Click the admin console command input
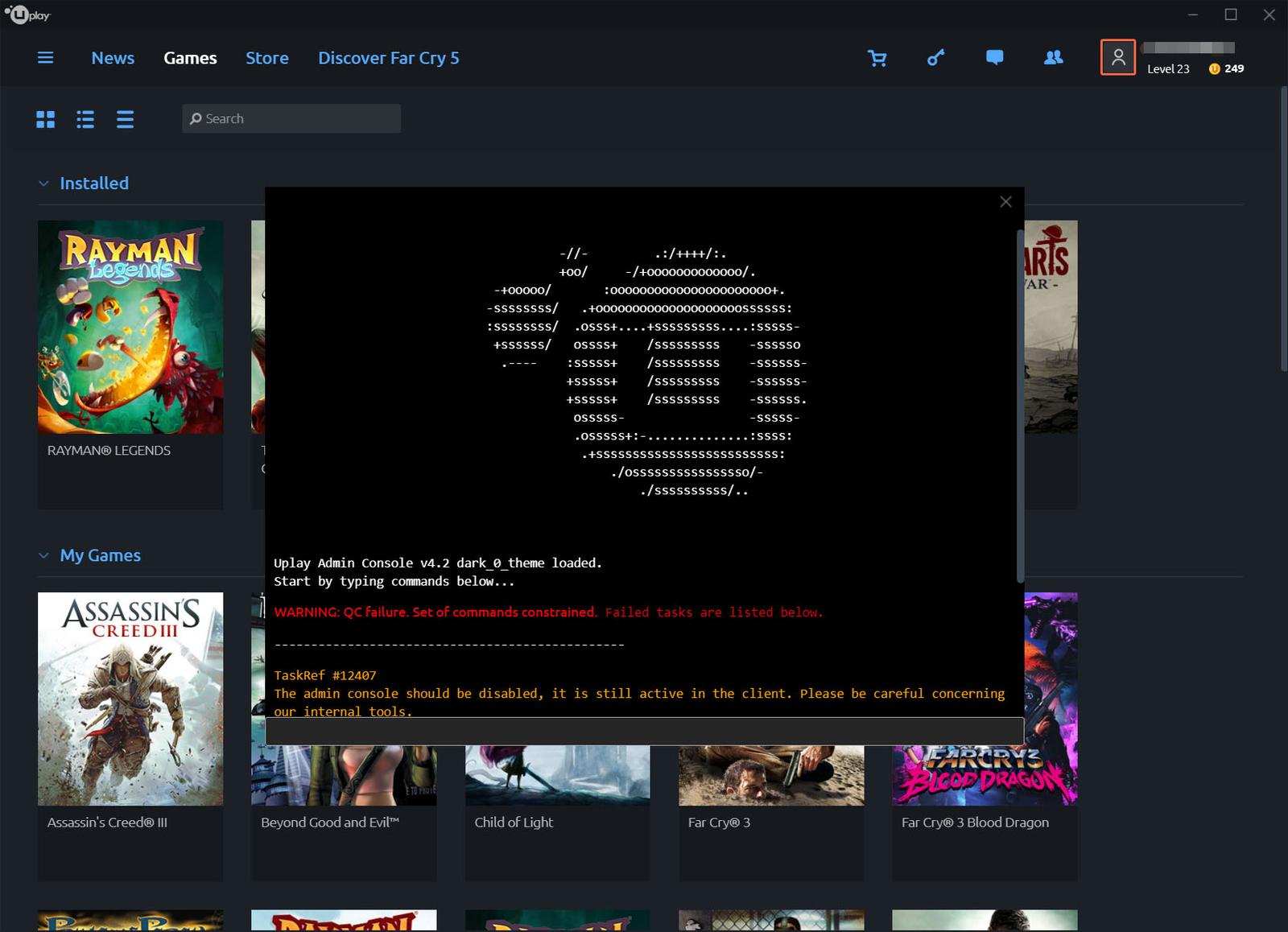Image resolution: width=1288 pixels, height=932 pixels. click(x=644, y=732)
